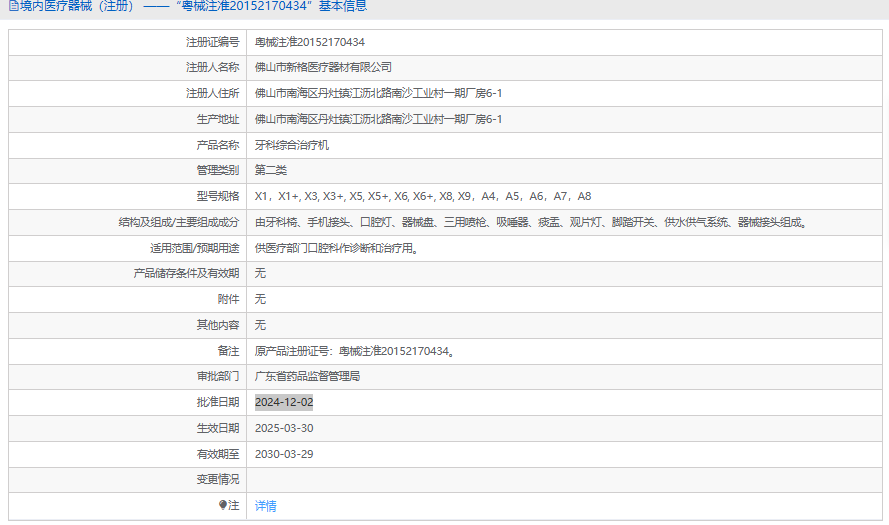Click the bulb icon beside 注
The width and height of the screenshot is (889, 525).
click(223, 505)
